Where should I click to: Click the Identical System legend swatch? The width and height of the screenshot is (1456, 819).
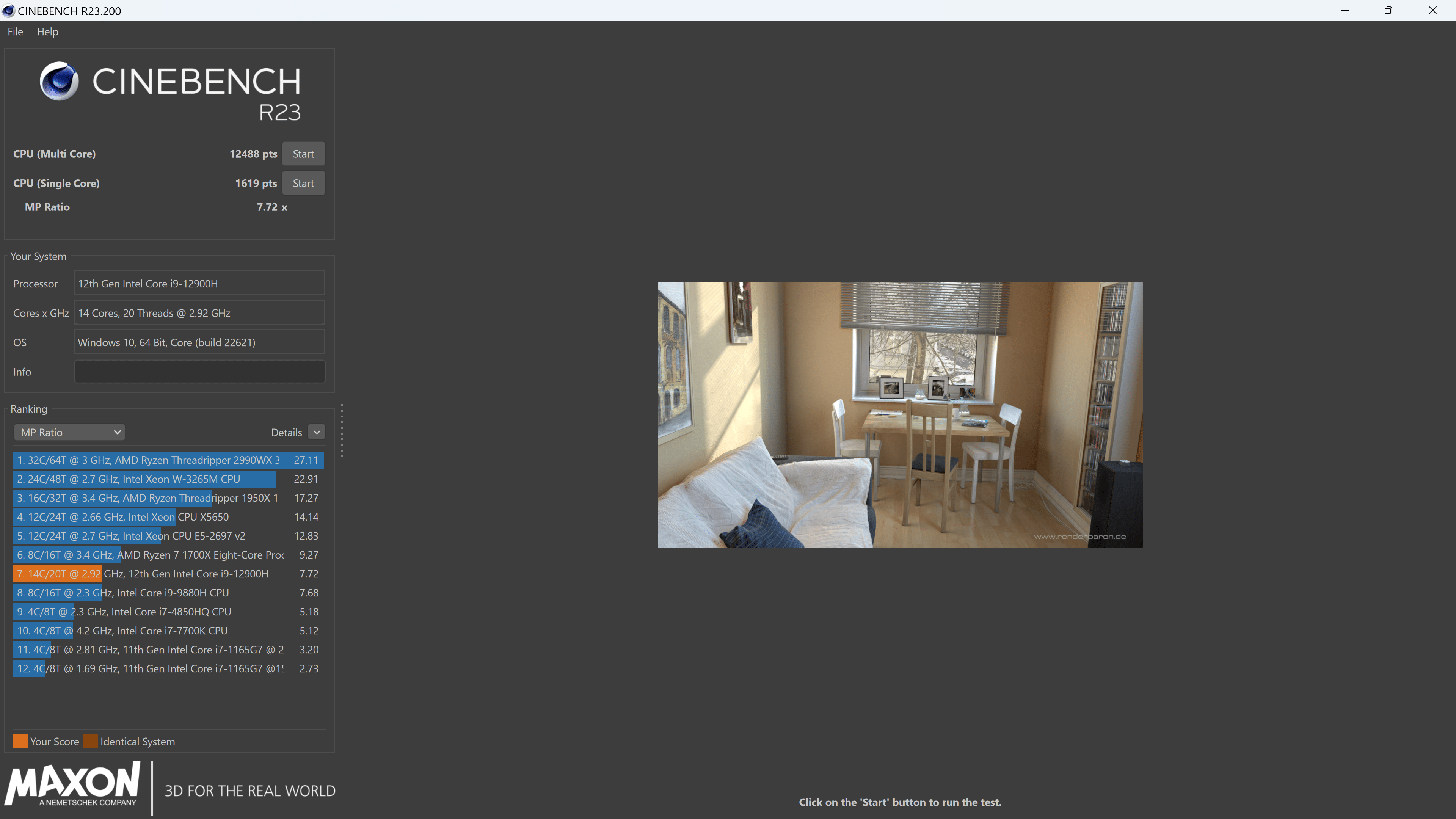point(91,741)
